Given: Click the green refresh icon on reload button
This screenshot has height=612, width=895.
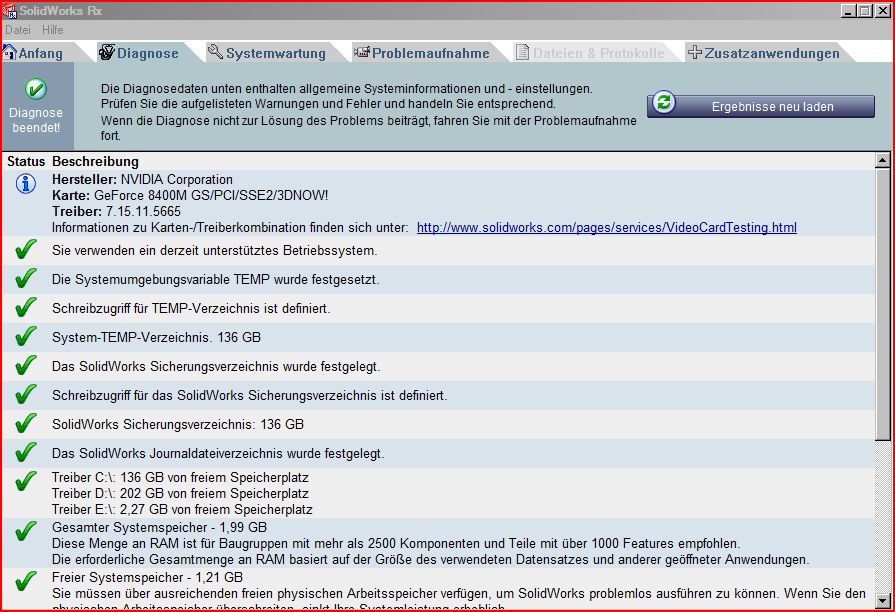Looking at the screenshot, I should (663, 103).
